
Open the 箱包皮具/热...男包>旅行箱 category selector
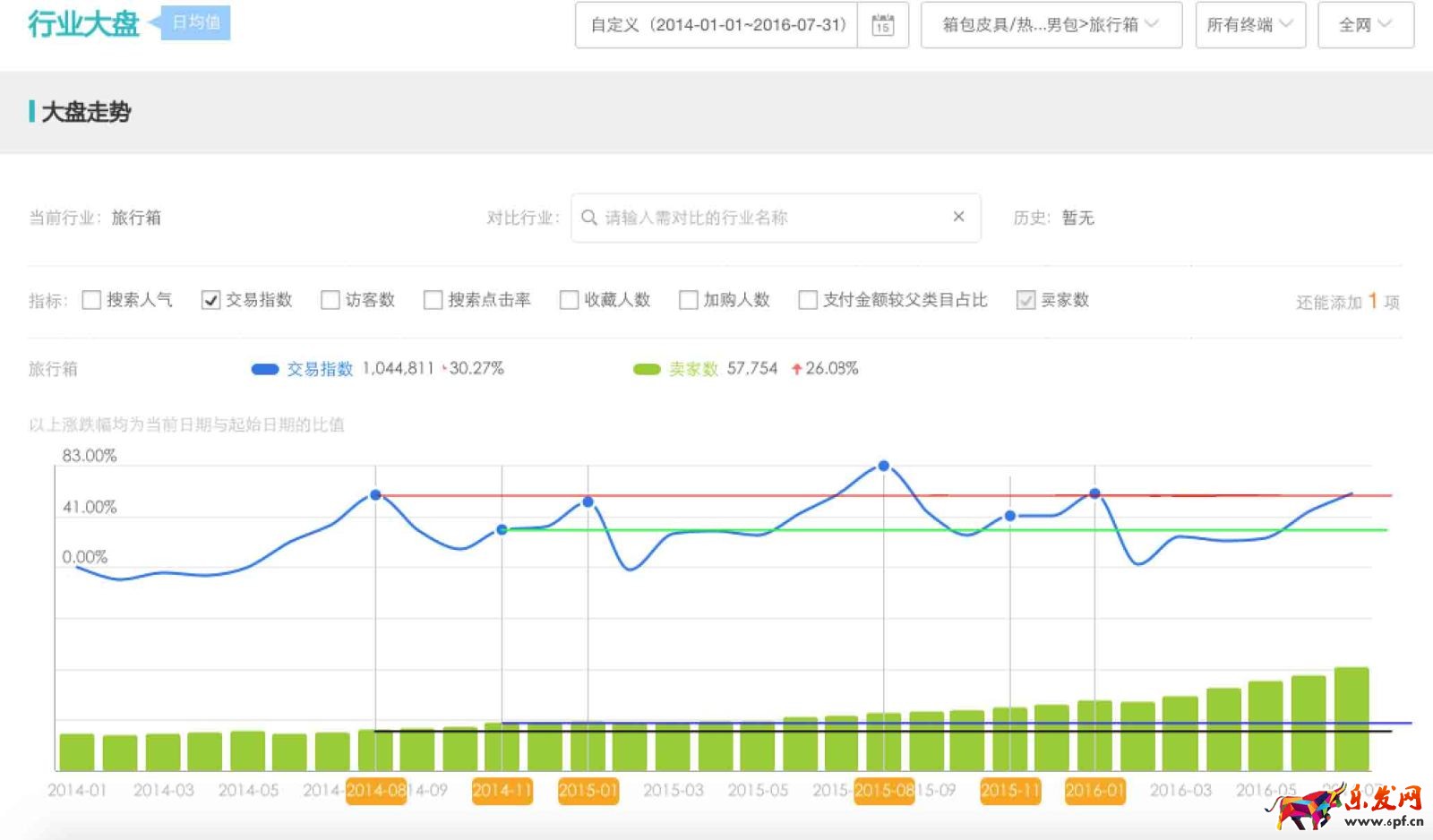(1049, 25)
